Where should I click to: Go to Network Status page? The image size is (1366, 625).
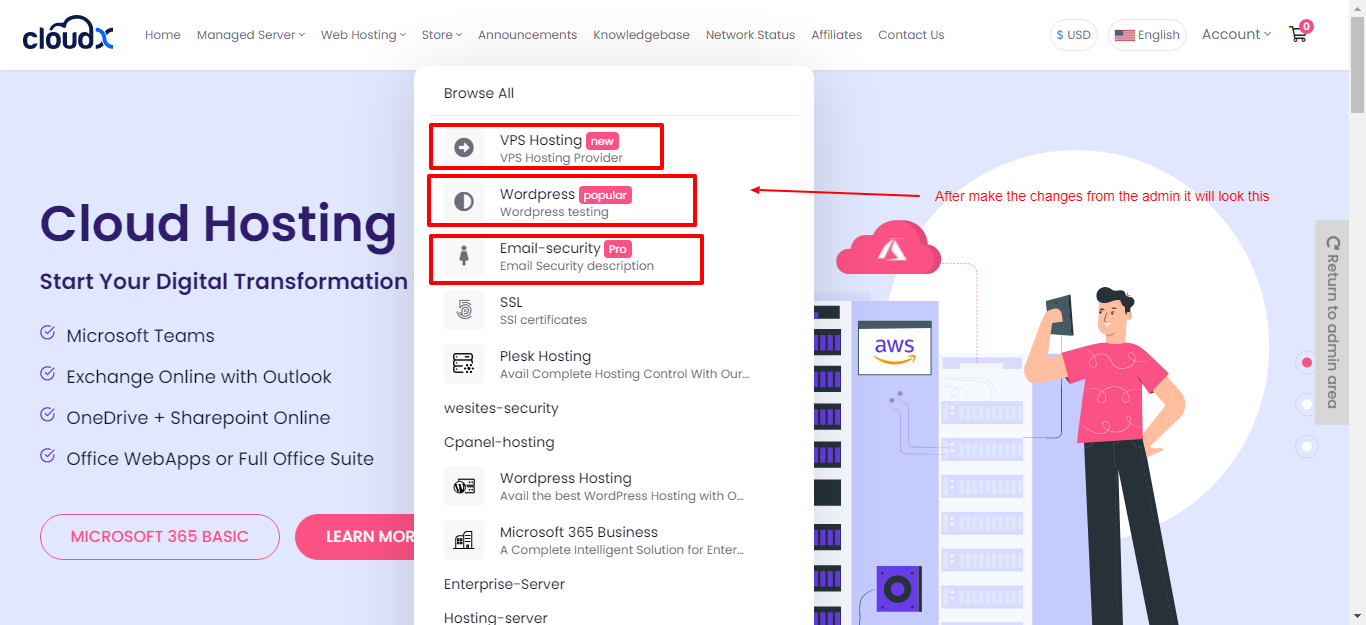pyautogui.click(x=750, y=35)
